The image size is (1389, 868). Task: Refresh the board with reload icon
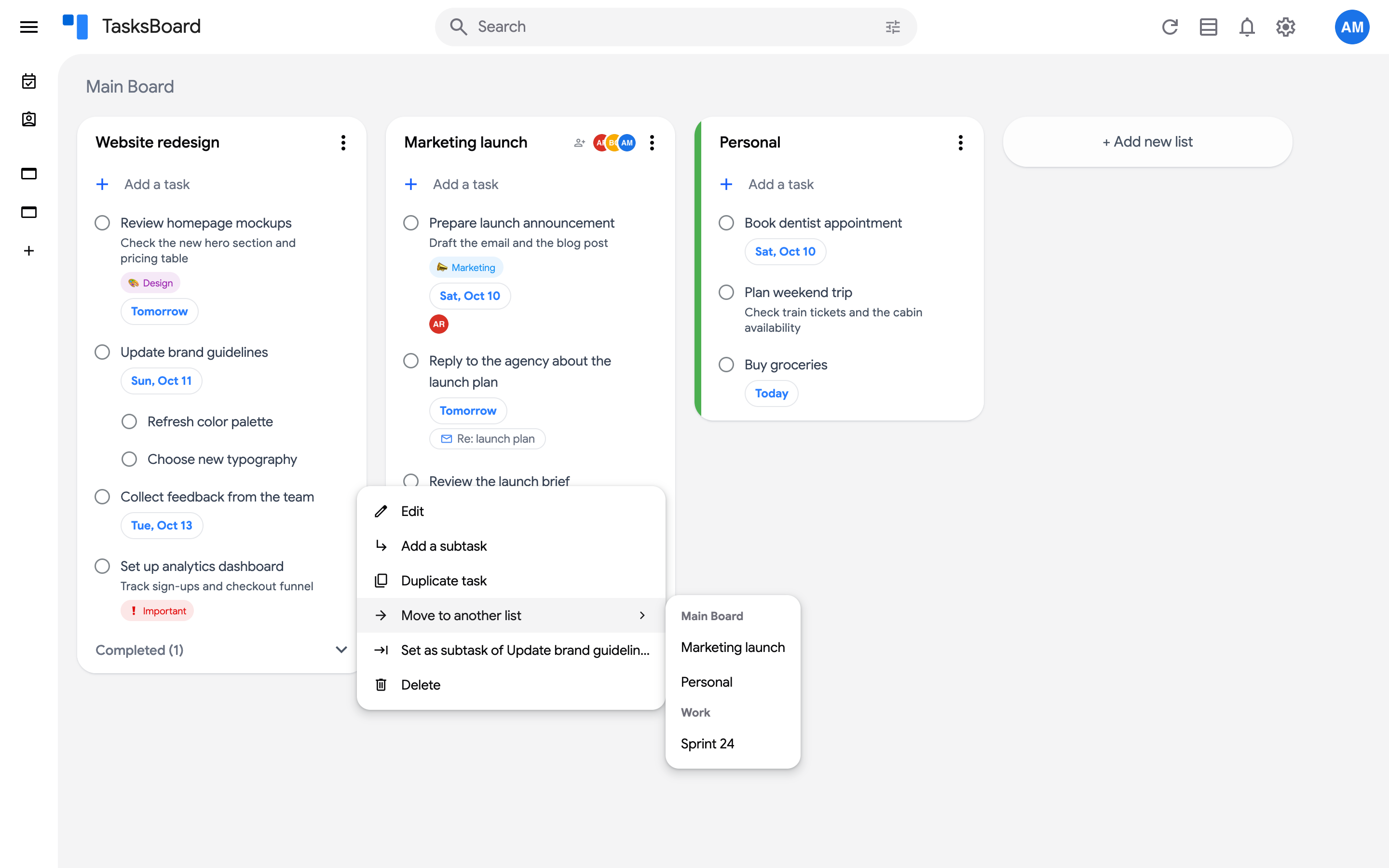pos(1170,27)
